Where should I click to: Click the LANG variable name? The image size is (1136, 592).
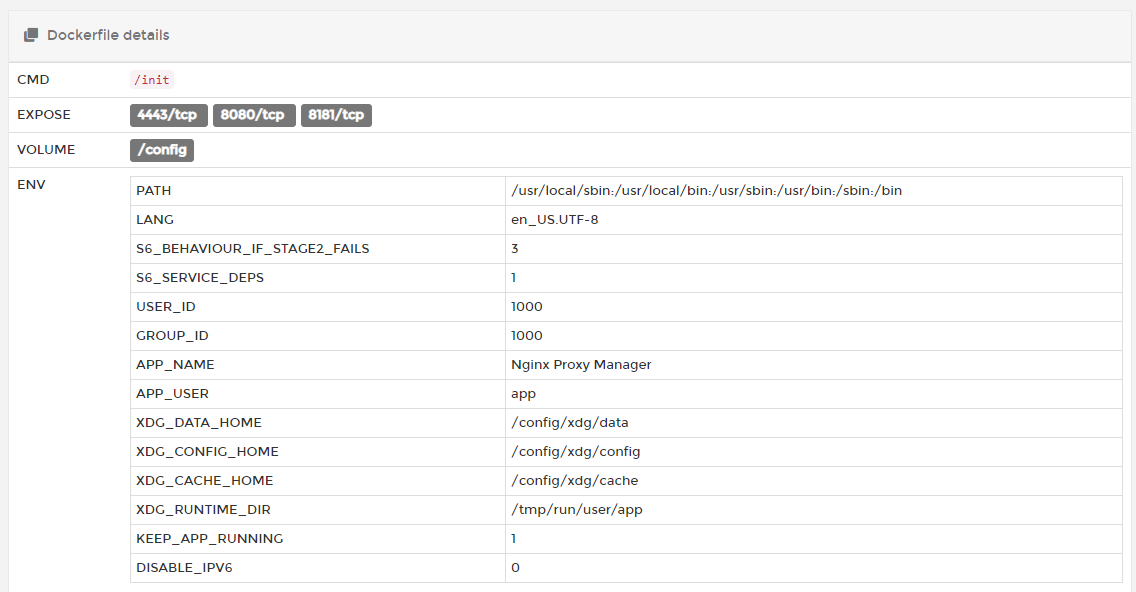pos(155,220)
